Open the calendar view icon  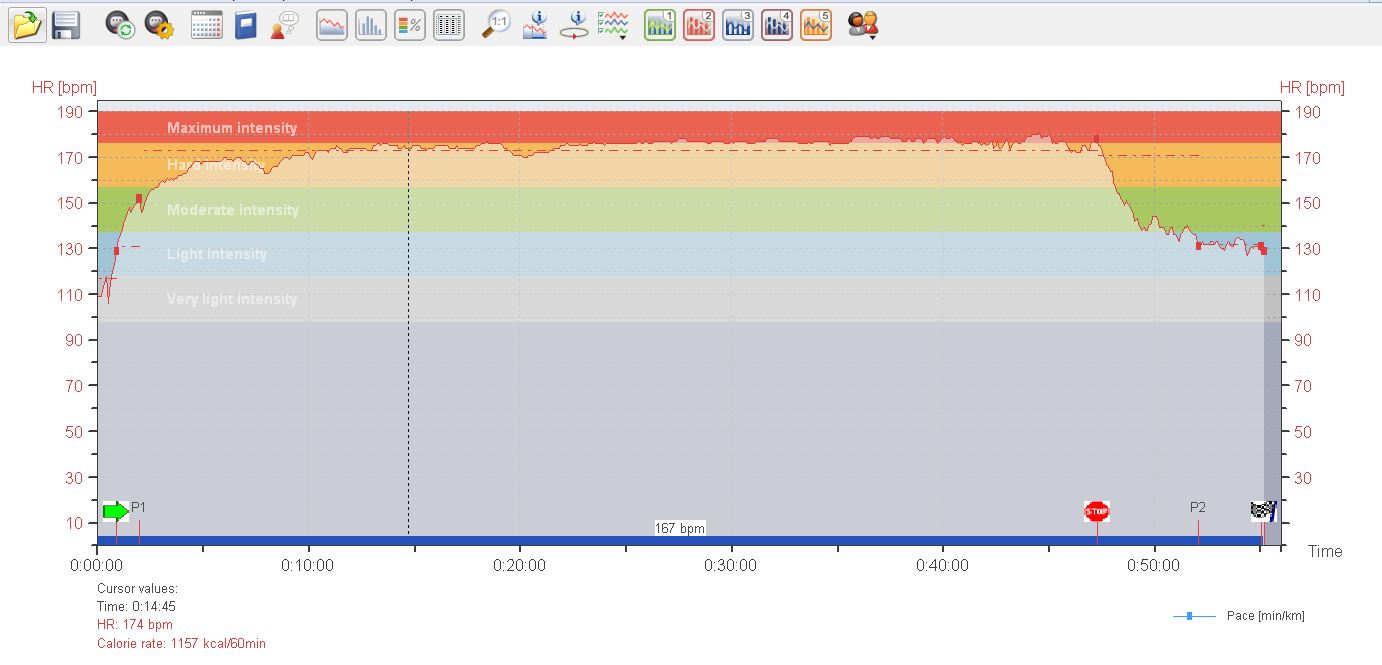tap(207, 25)
